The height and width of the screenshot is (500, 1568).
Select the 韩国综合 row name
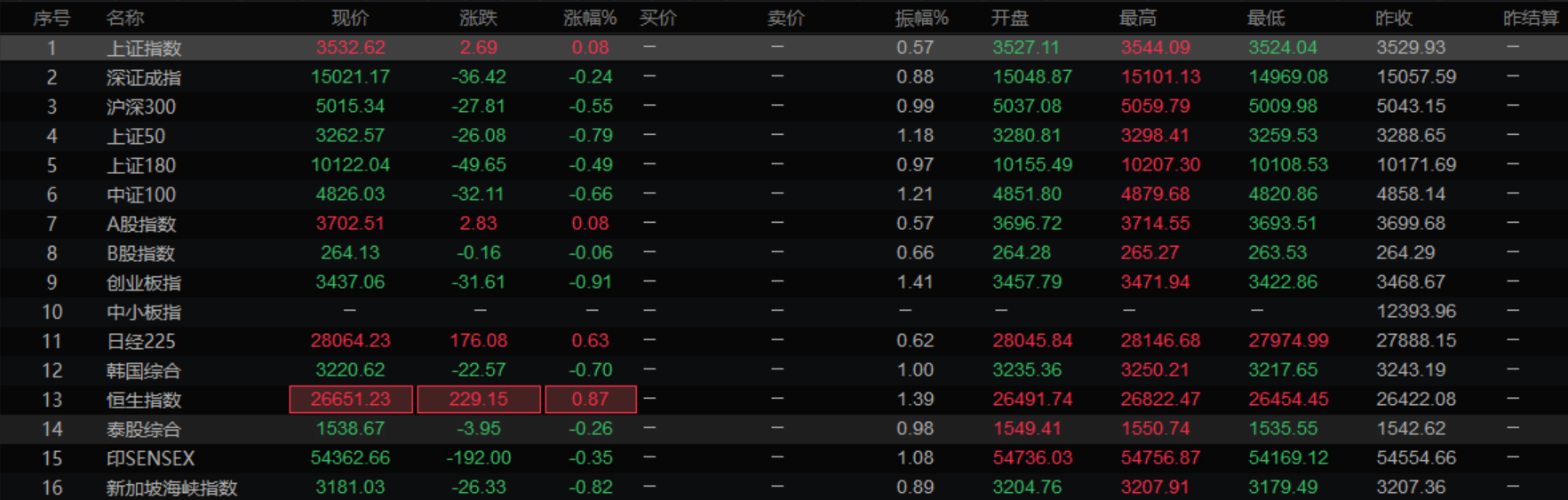coord(144,370)
